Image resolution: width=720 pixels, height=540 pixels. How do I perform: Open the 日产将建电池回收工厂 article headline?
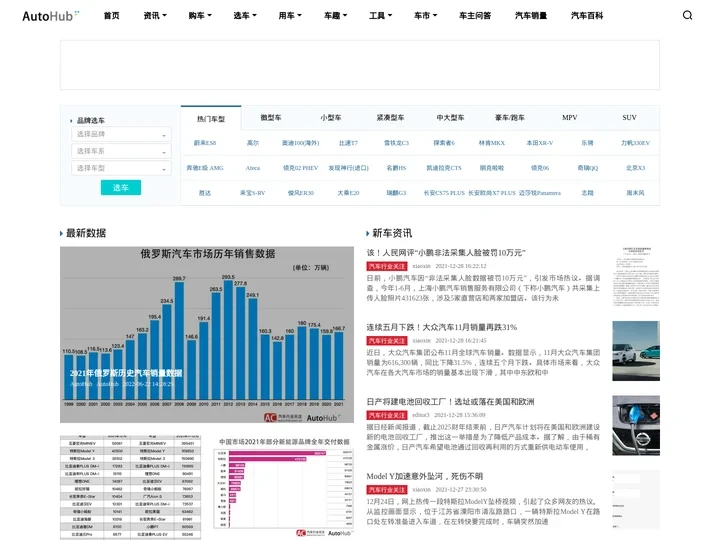pyautogui.click(x=450, y=401)
